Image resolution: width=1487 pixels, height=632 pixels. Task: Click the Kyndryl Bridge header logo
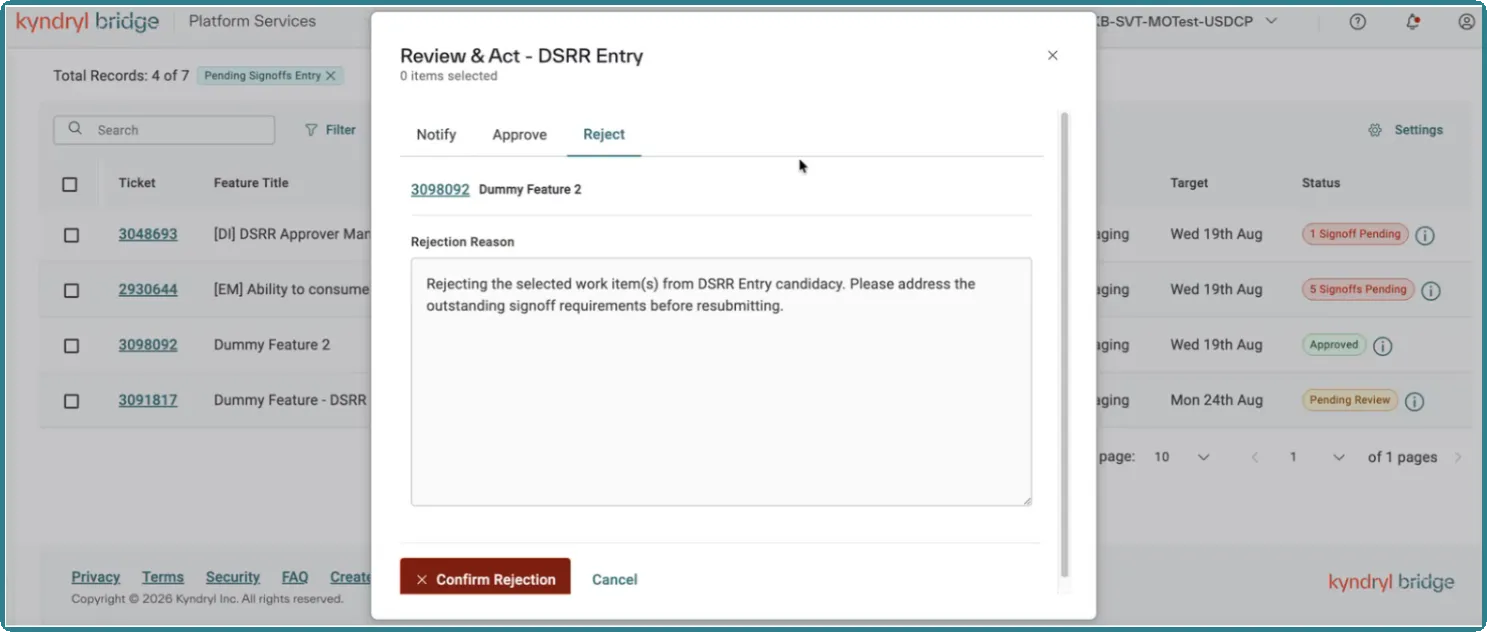(x=87, y=22)
